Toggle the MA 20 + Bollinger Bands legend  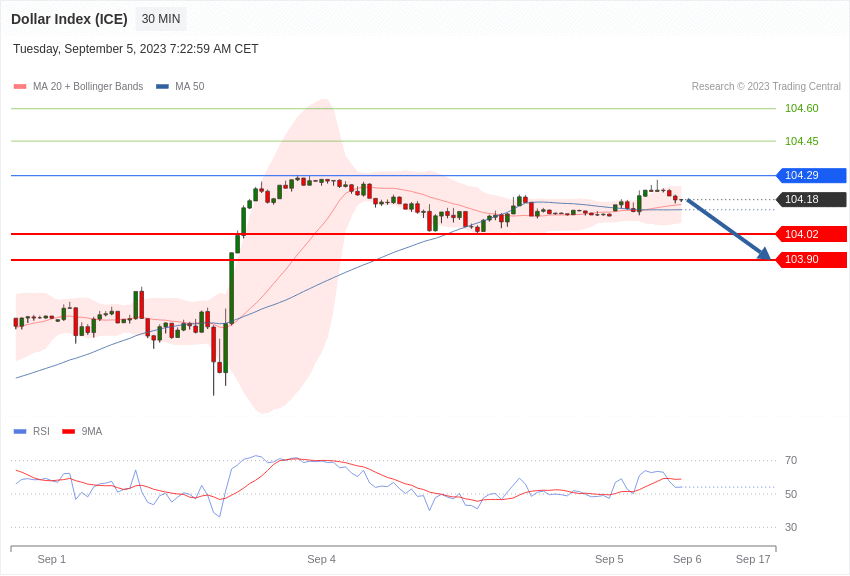click(x=78, y=86)
